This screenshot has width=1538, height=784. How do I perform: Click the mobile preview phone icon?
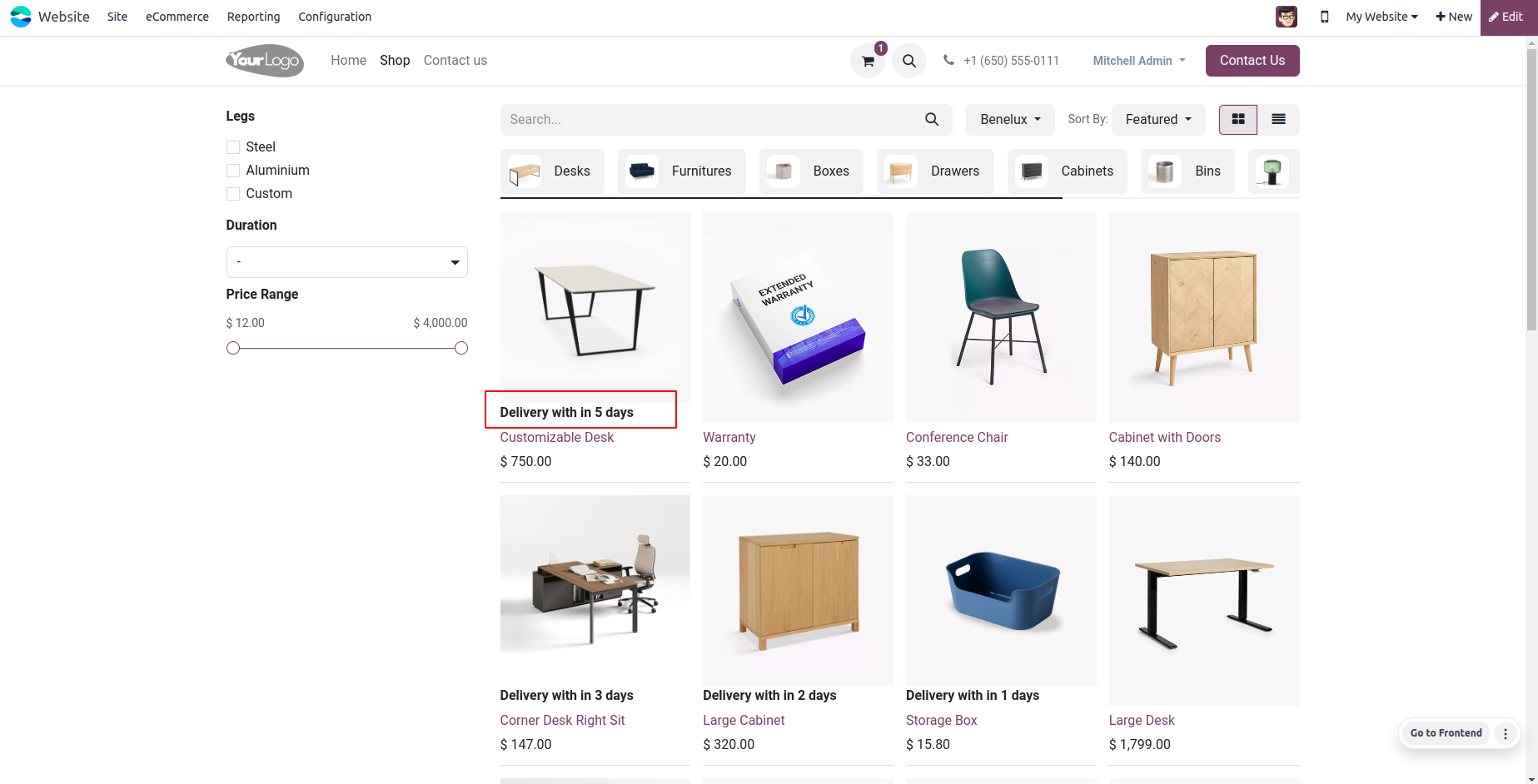click(x=1324, y=17)
